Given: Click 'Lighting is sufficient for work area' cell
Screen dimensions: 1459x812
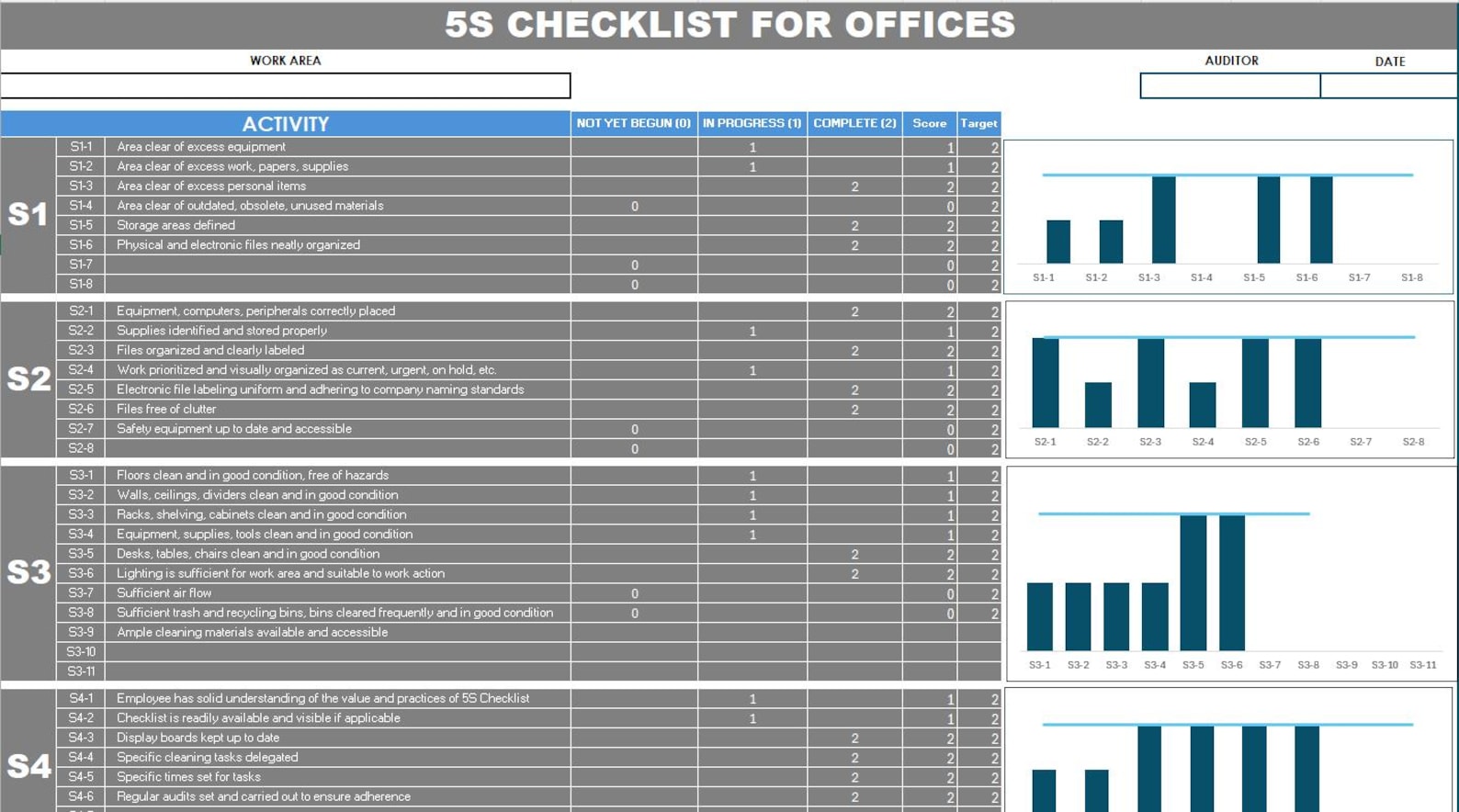Looking at the screenshot, I should click(x=337, y=573).
